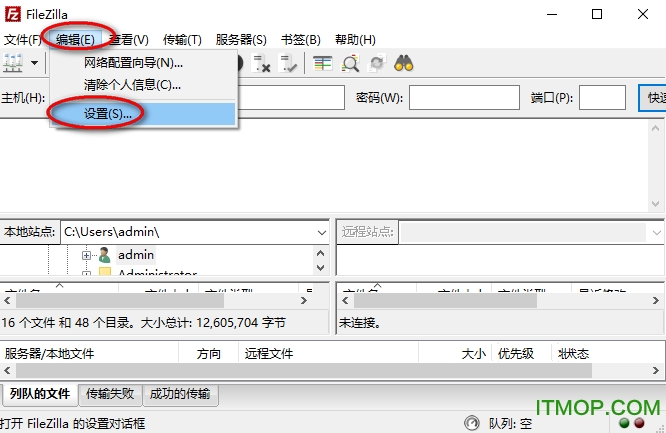Click the transfer queue horizontal scrollbar thumb

(x=304, y=371)
